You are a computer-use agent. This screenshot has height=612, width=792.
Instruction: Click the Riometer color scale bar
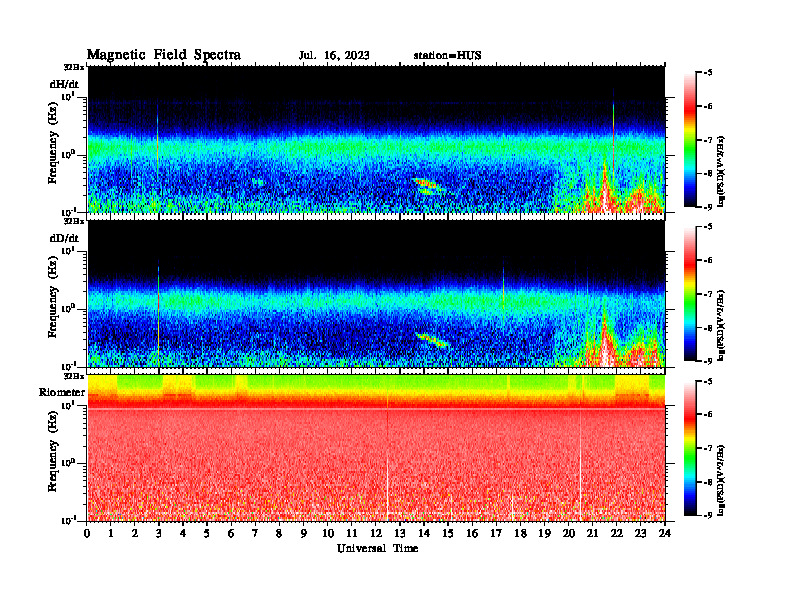coord(690,448)
